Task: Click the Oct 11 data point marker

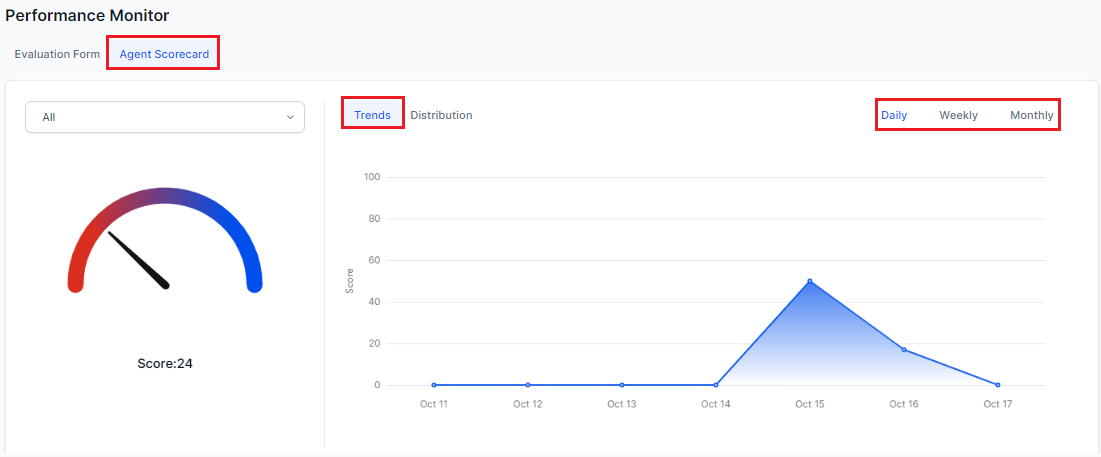Action: (x=434, y=385)
